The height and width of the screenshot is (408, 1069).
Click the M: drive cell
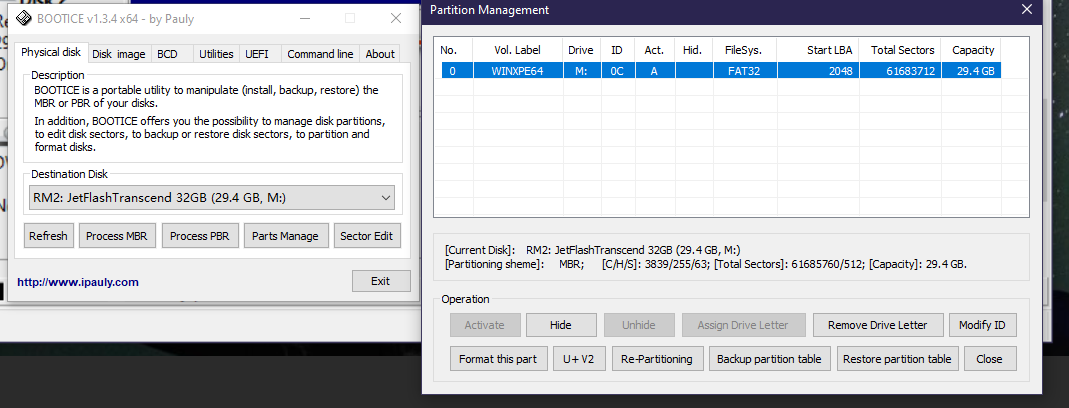581,70
